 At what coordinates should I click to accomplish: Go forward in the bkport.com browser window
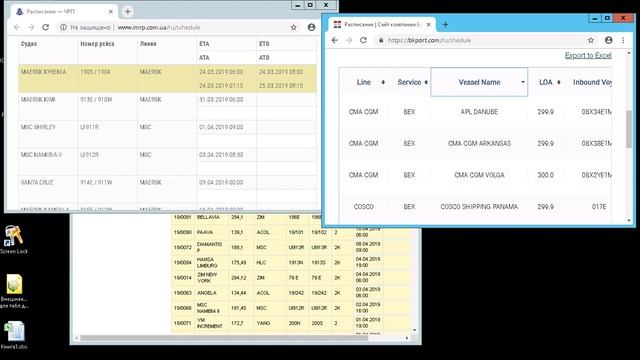tap(349, 40)
